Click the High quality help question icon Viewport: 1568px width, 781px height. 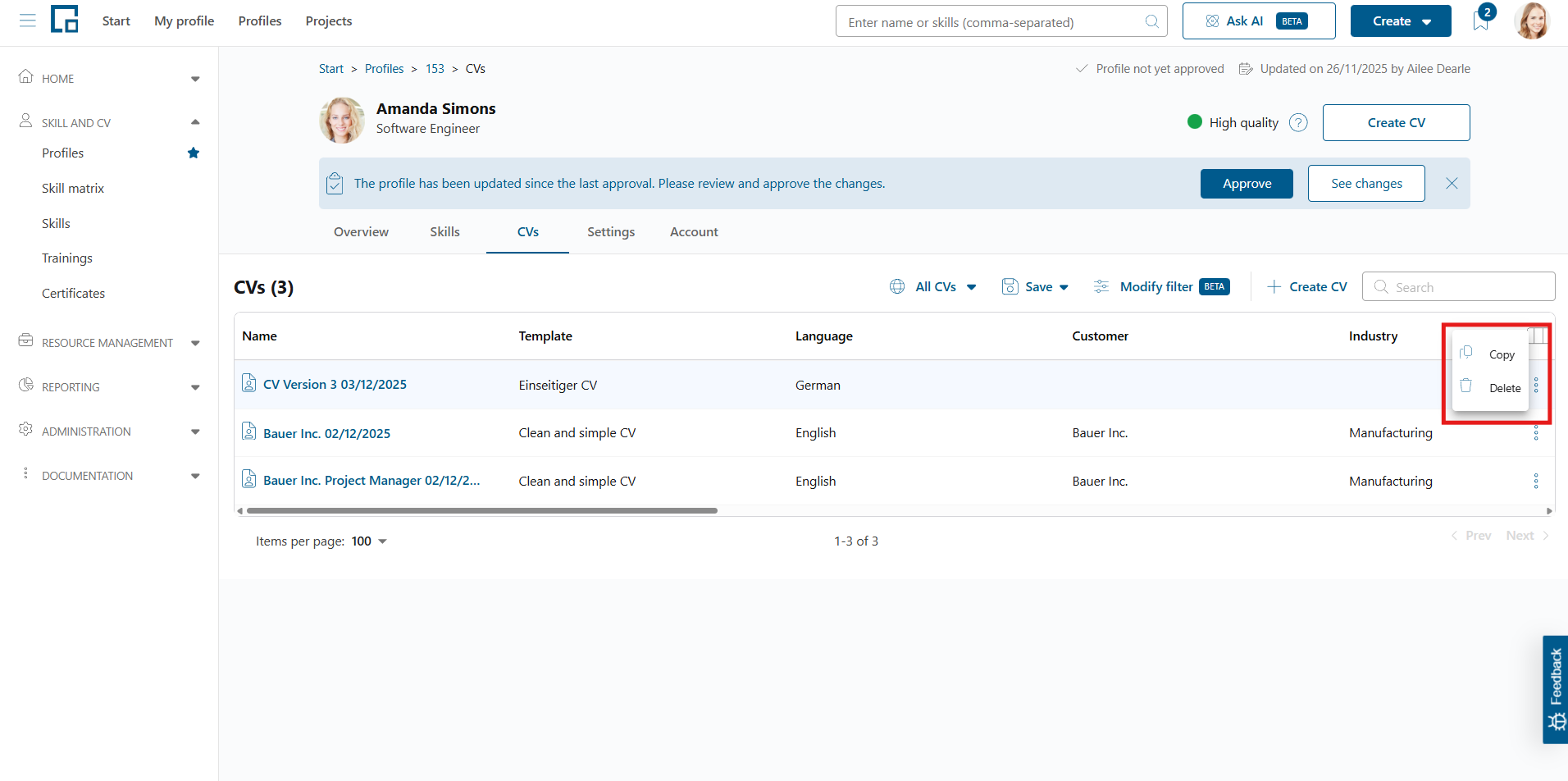1298,122
